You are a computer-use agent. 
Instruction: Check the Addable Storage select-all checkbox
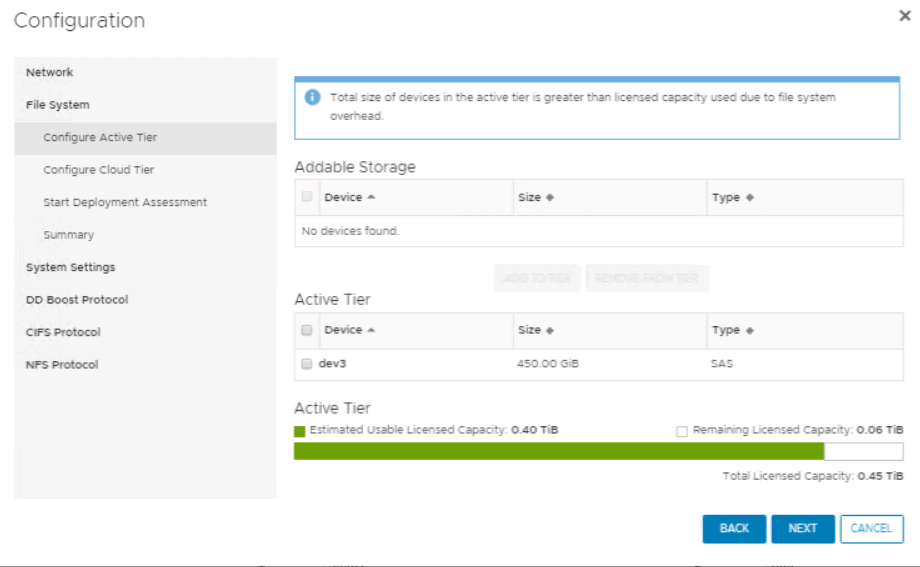click(x=307, y=198)
